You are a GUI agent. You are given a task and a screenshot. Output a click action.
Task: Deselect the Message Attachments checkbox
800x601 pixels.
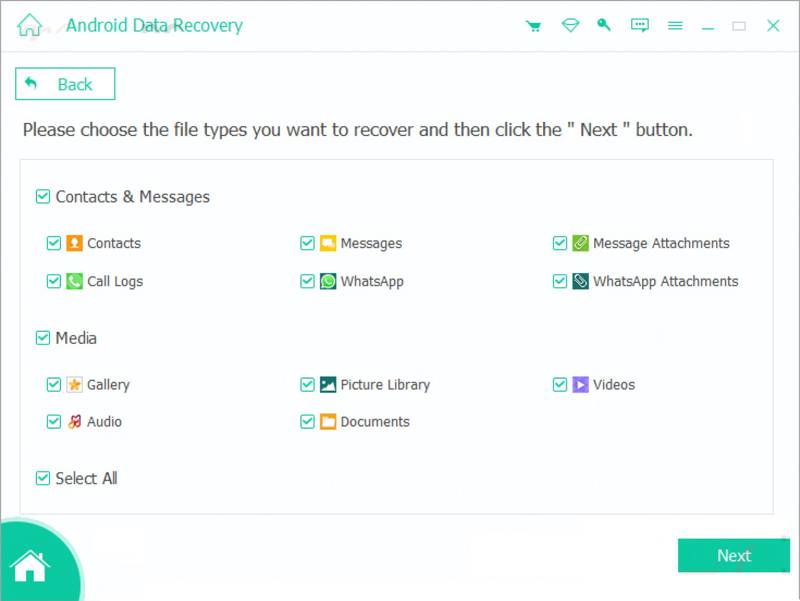(x=560, y=244)
